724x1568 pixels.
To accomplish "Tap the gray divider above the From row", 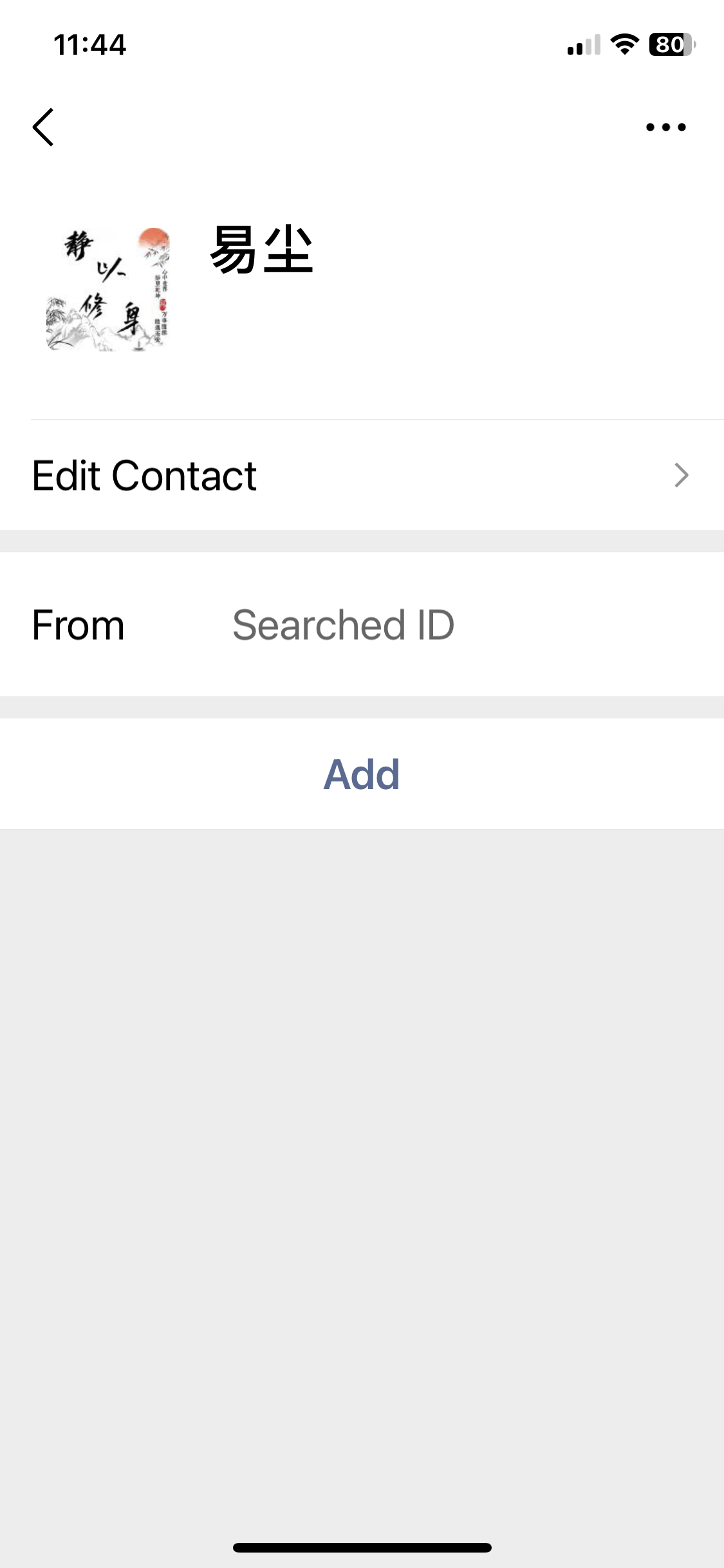I will click(362, 541).
